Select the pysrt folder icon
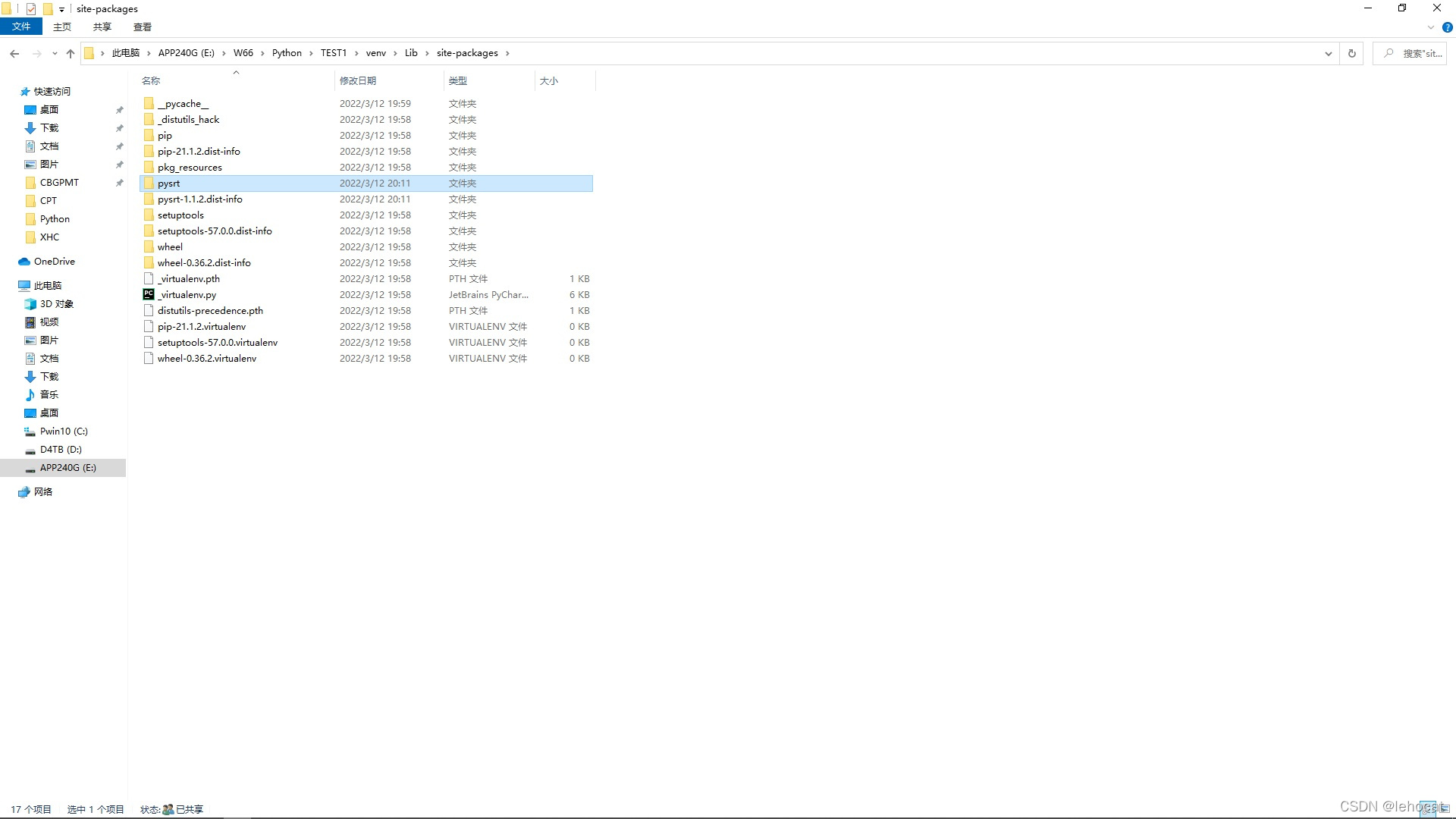 pyautogui.click(x=149, y=184)
